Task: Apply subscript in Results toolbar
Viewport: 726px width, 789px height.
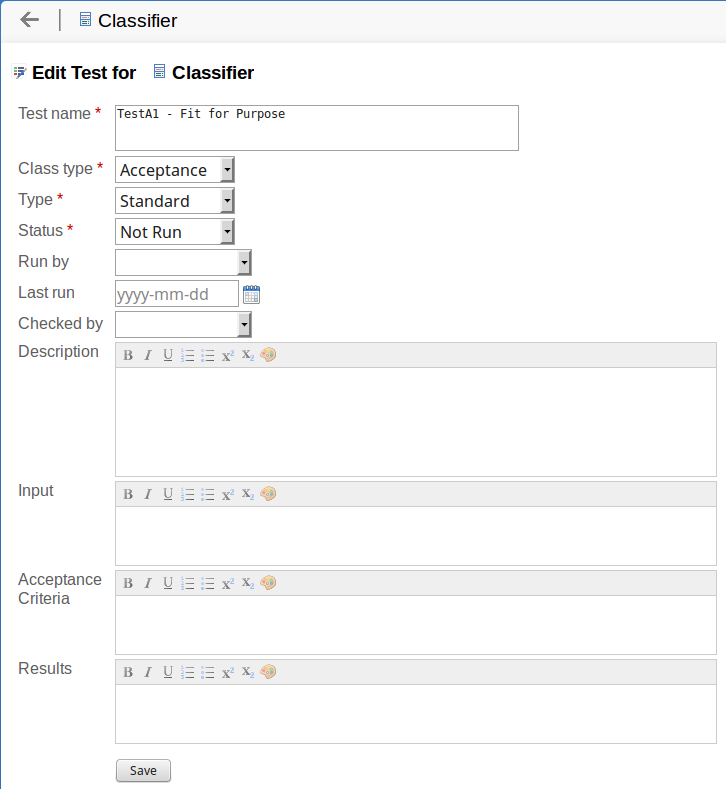Action: click(248, 672)
